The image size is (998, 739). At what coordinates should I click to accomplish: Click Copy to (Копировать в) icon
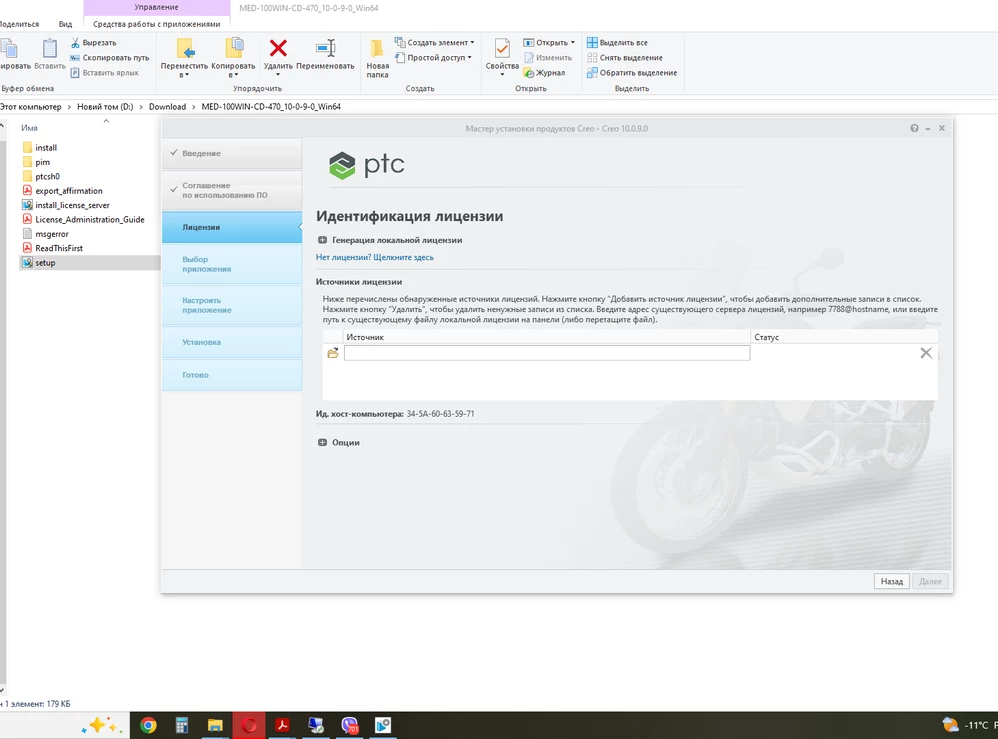pos(234,48)
